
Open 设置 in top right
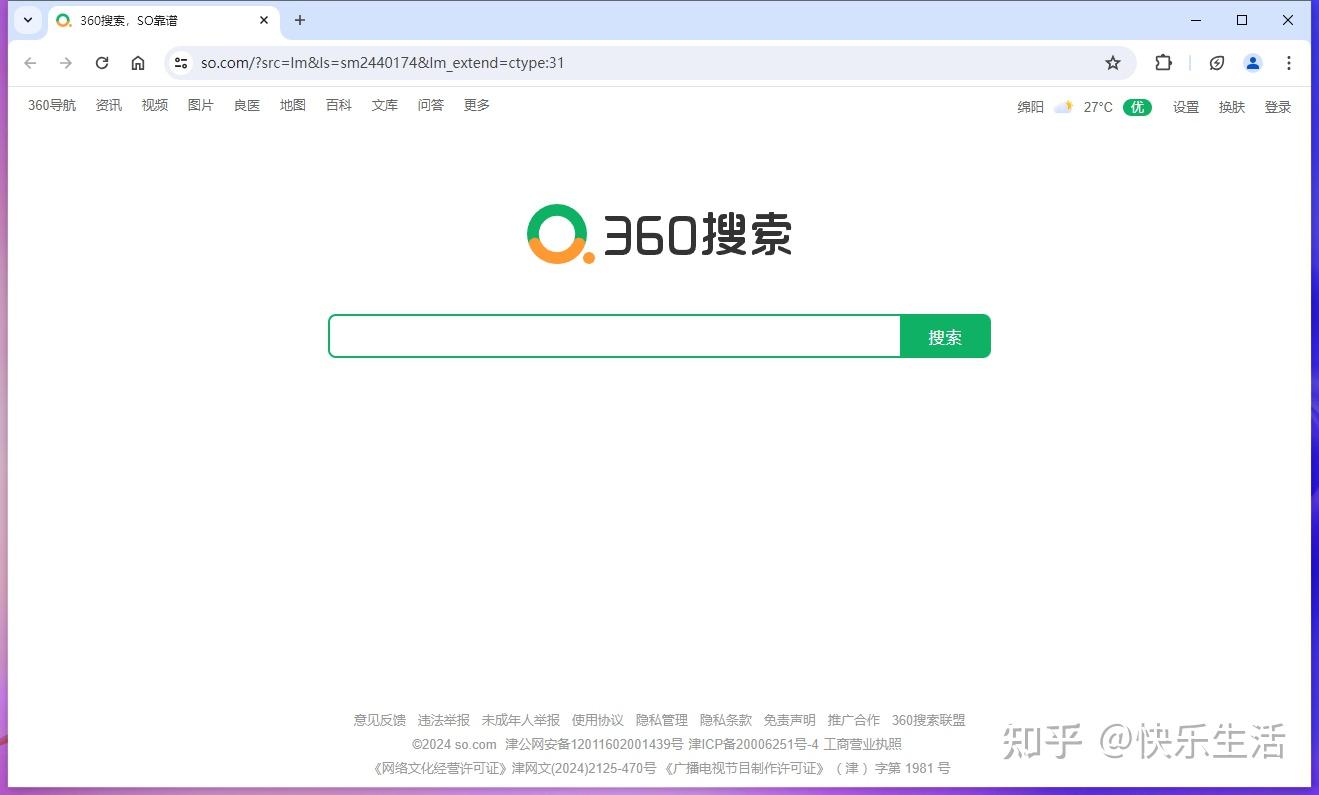[x=1186, y=107]
